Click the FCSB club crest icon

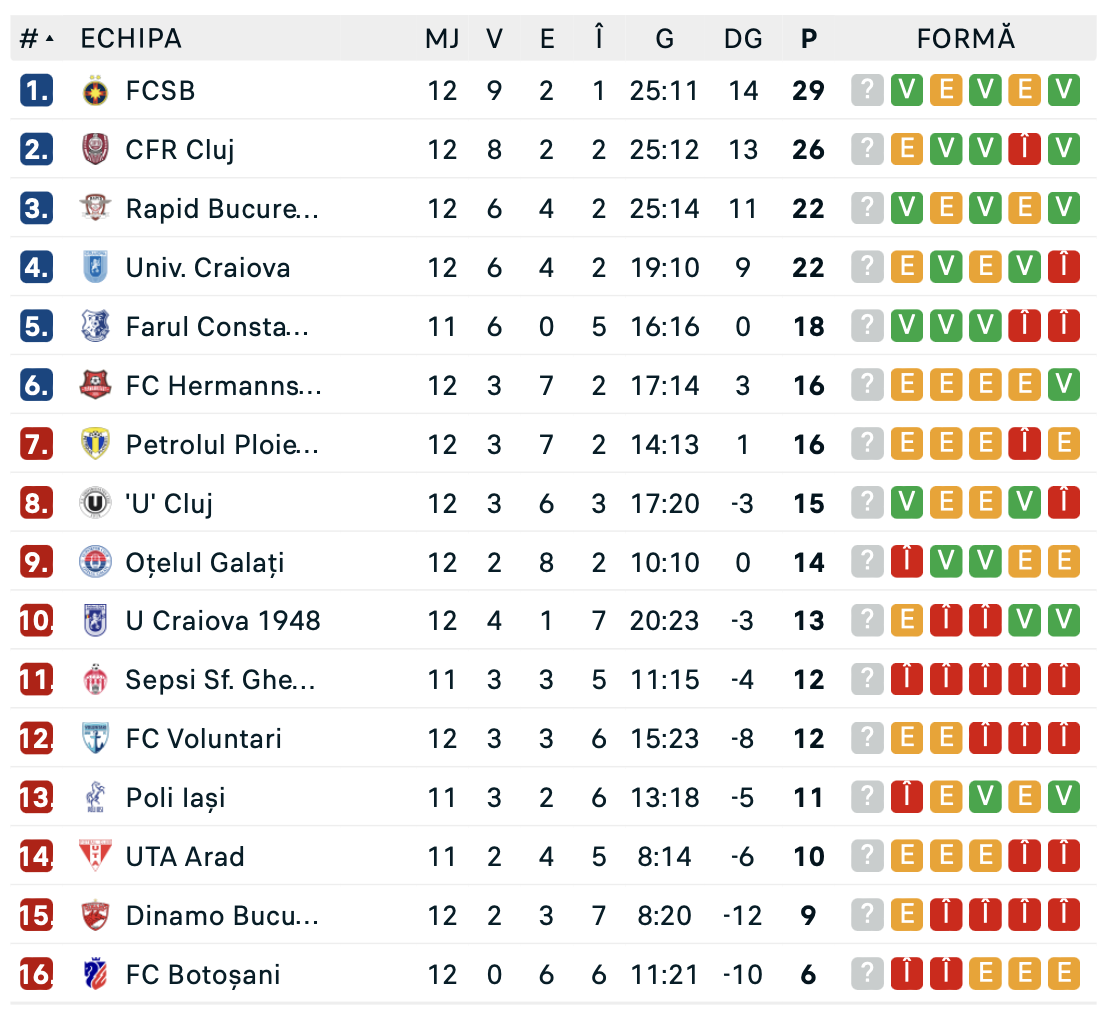(95, 91)
